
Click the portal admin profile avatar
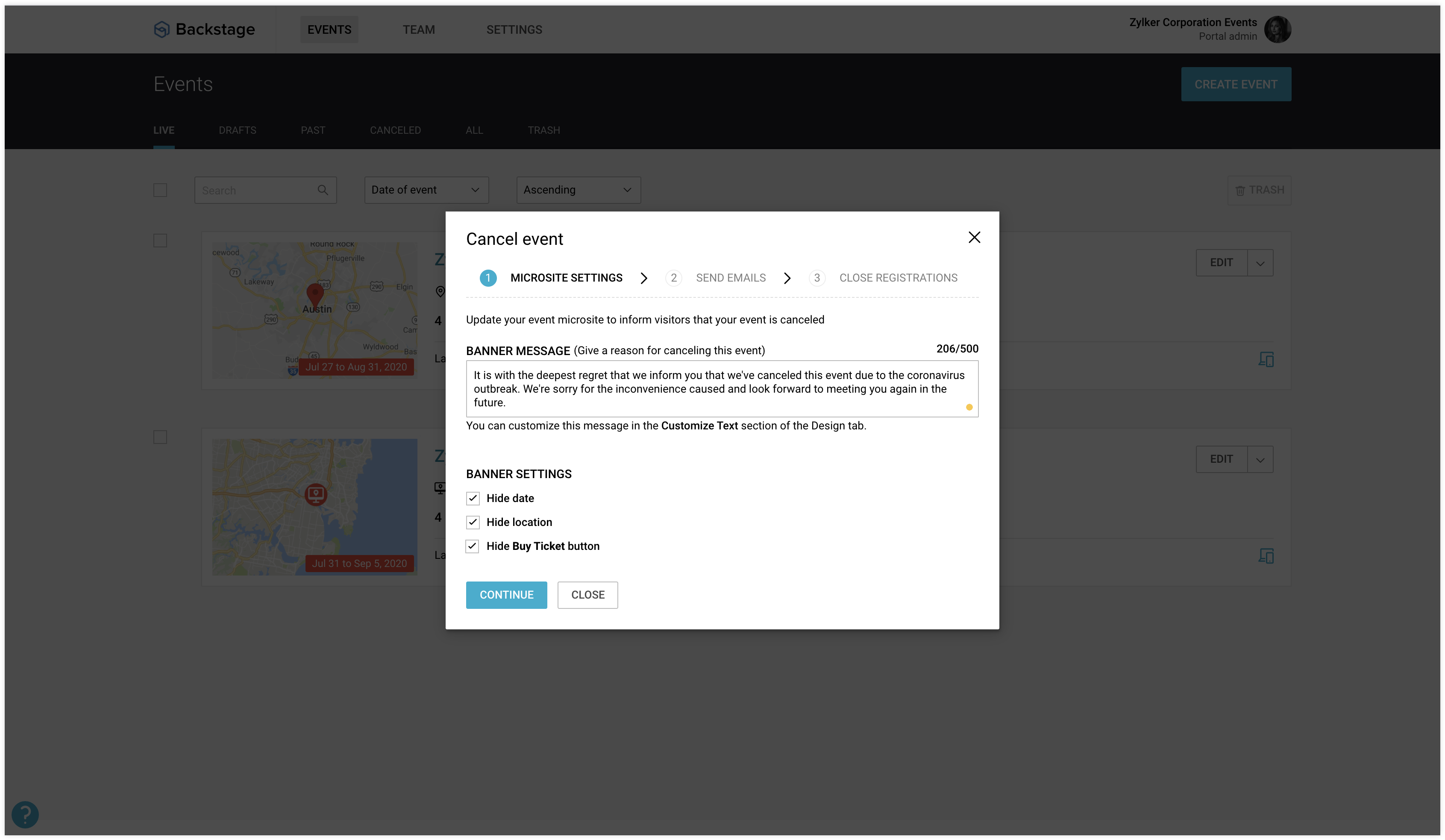click(x=1279, y=29)
